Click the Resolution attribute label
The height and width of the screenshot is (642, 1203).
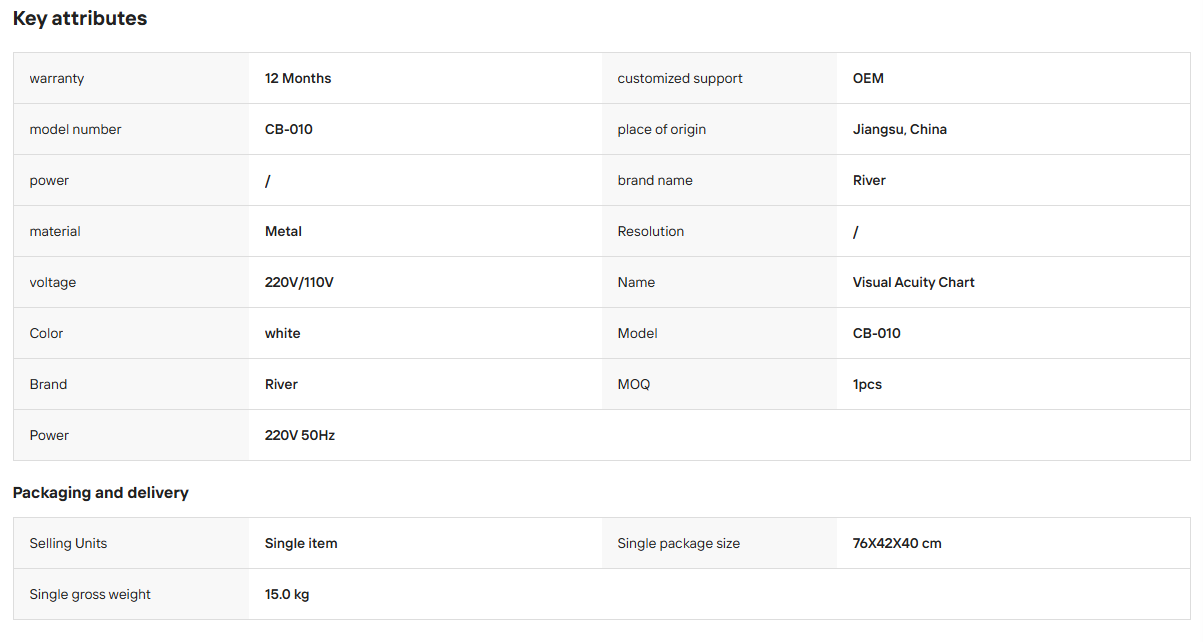click(x=651, y=231)
